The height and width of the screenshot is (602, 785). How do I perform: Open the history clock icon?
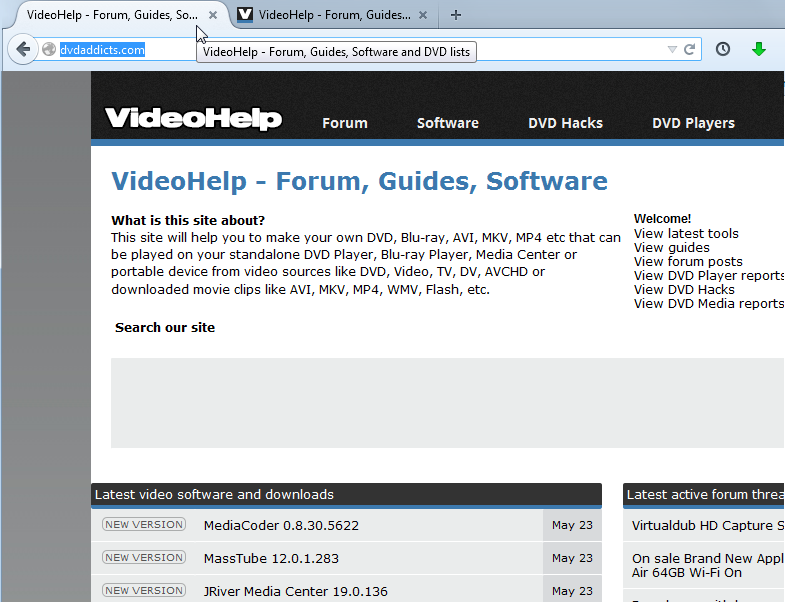722,49
